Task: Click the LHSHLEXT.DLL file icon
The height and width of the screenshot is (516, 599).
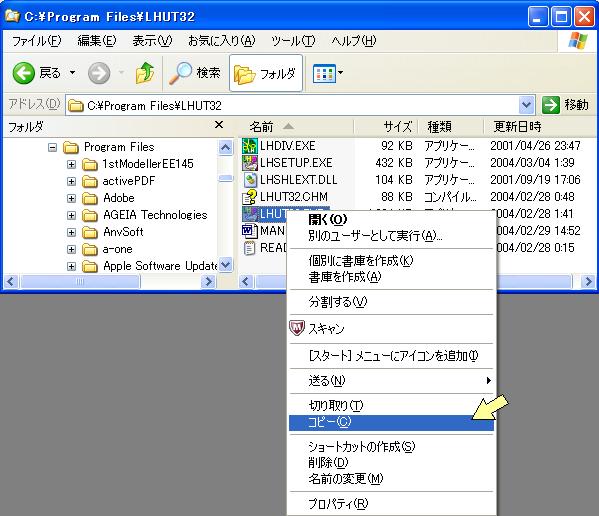Action: [250, 180]
